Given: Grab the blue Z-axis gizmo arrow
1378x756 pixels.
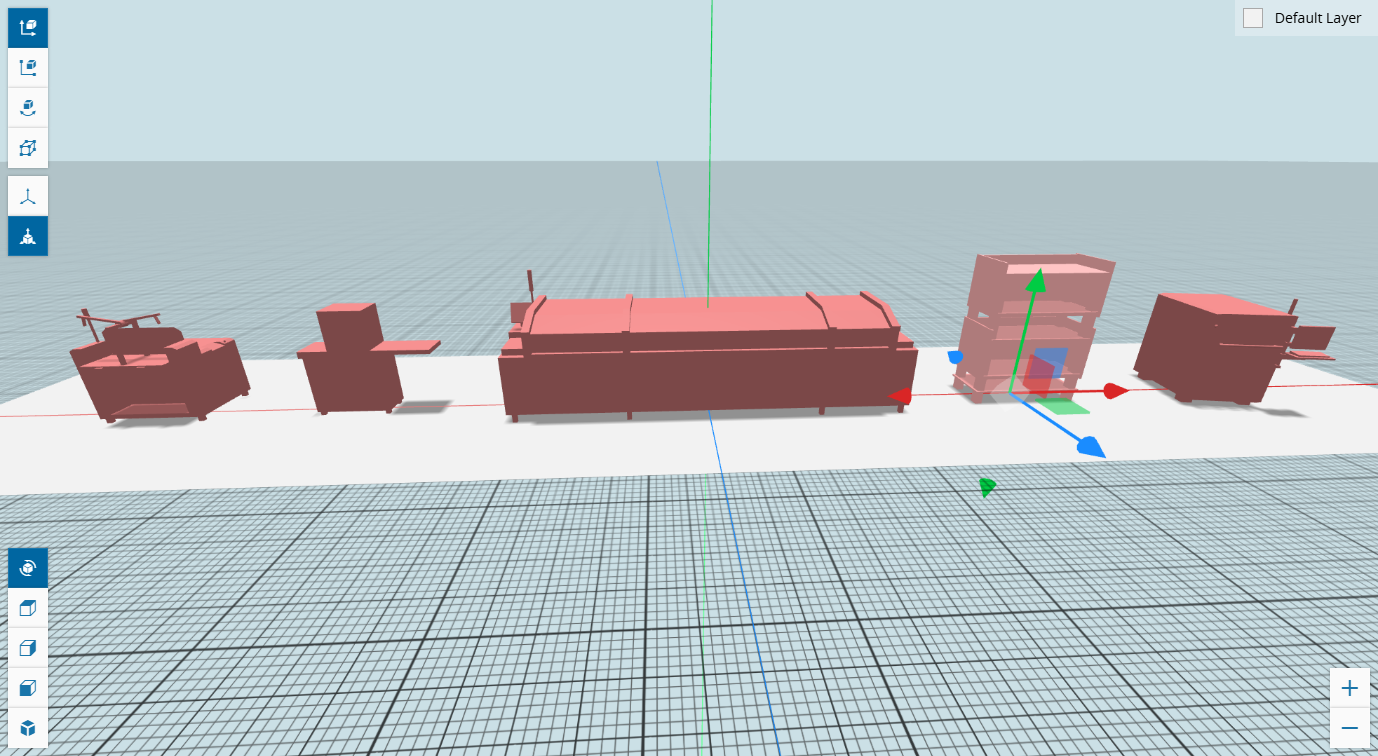Looking at the screenshot, I should [x=1090, y=447].
